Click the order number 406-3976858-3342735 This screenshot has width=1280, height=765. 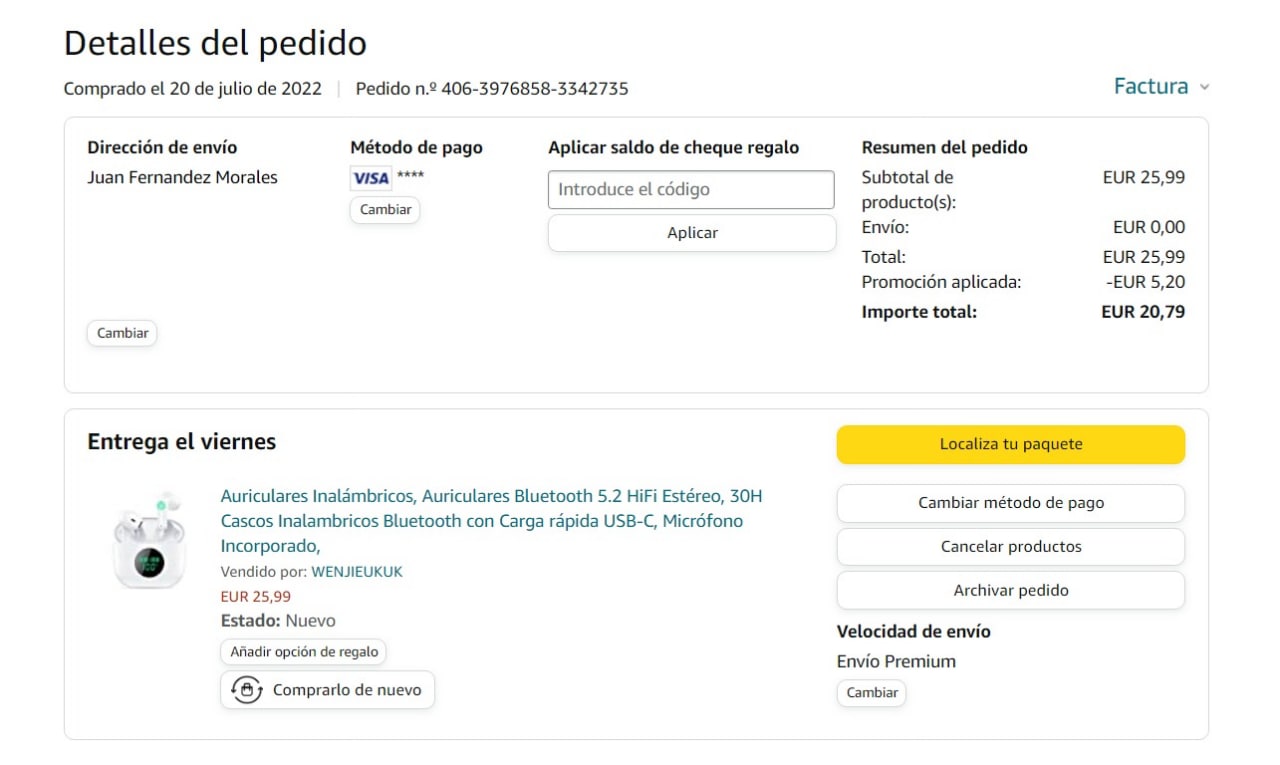click(x=534, y=89)
